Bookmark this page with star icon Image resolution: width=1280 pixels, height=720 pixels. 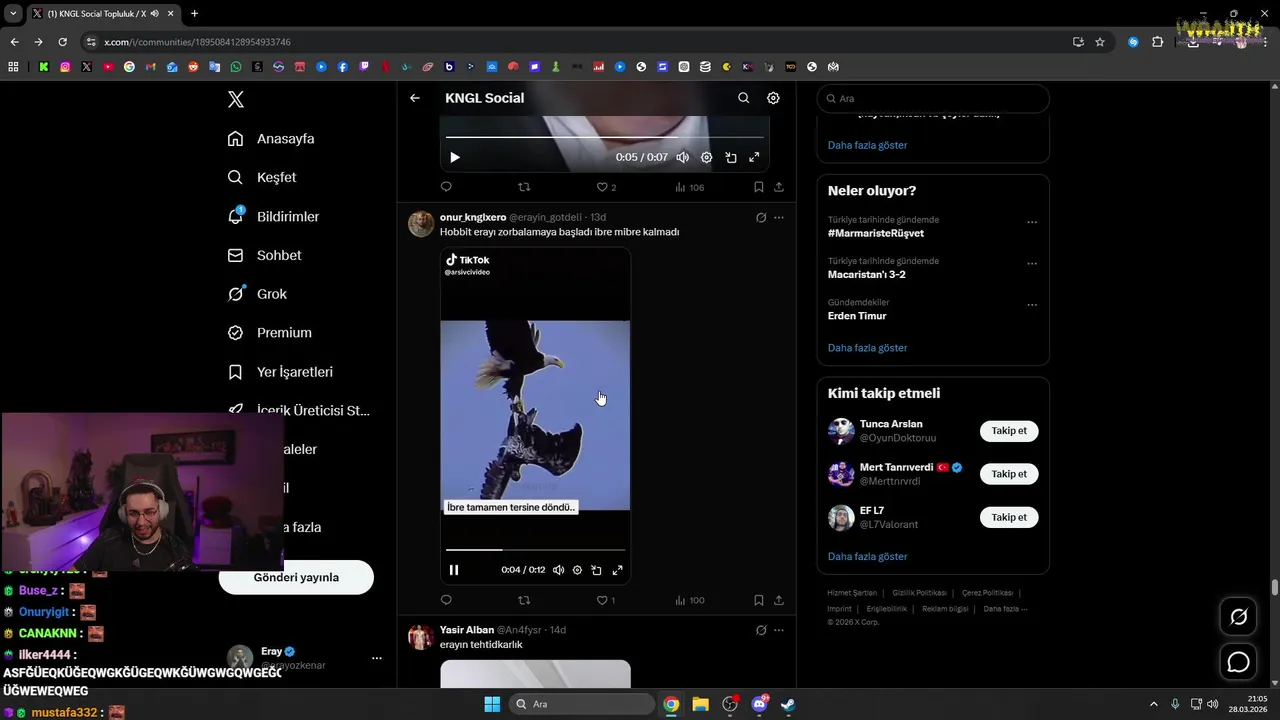click(1100, 42)
